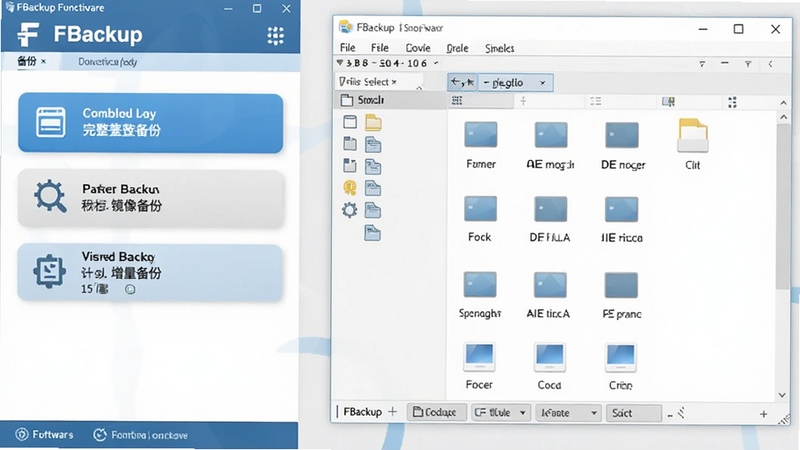The height and width of the screenshot is (450, 800).
Task: Select the Smolt folder in the sidebar
Action: [390, 100]
